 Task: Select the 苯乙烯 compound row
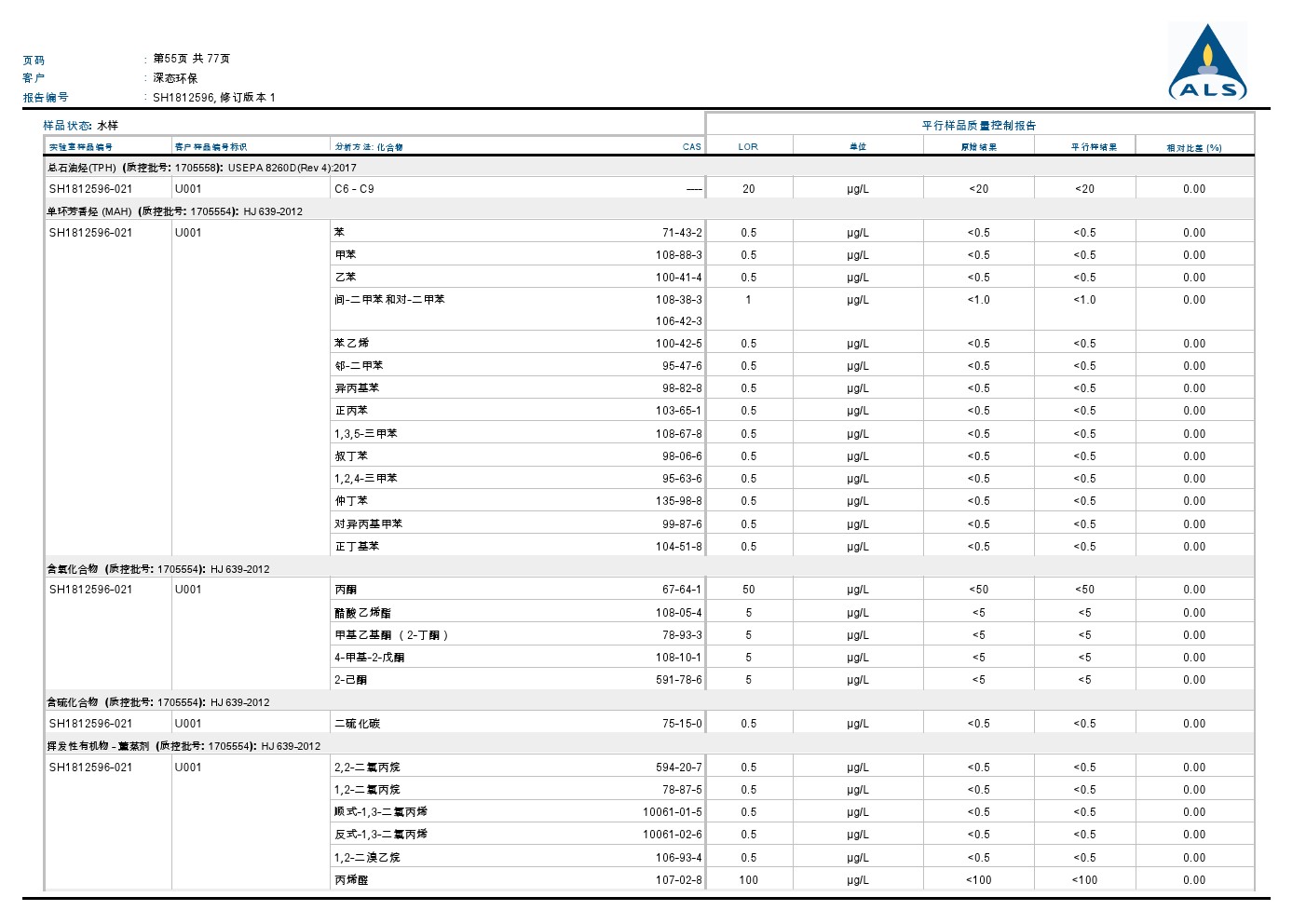(352, 344)
